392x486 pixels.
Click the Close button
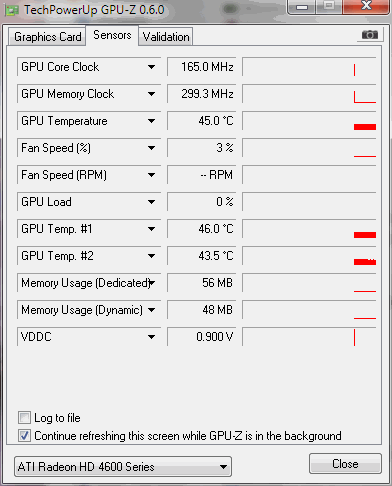pos(345,464)
